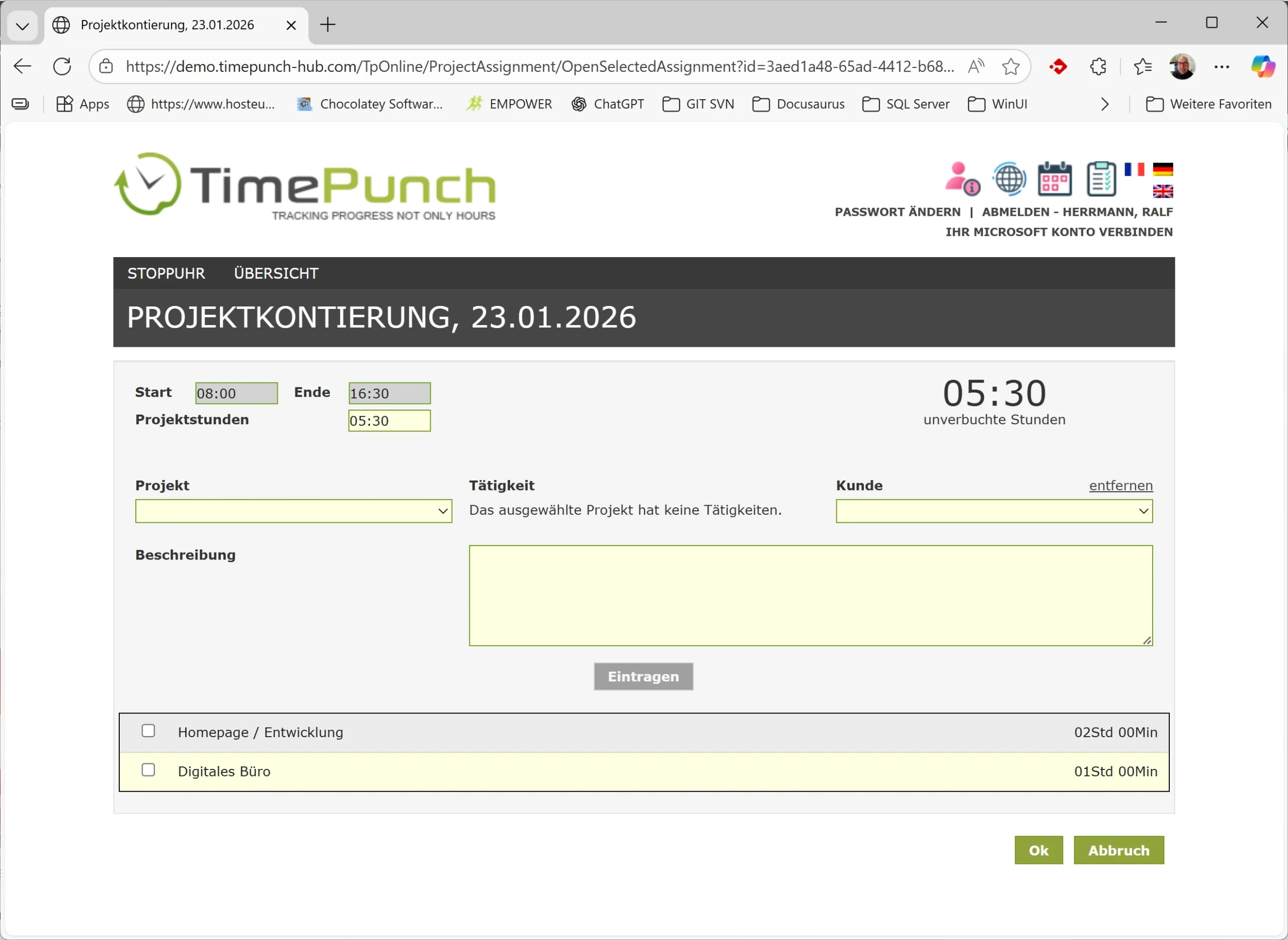Screen dimensions: 1288x940
Task: Click the Eintragen button
Action: click(x=643, y=676)
